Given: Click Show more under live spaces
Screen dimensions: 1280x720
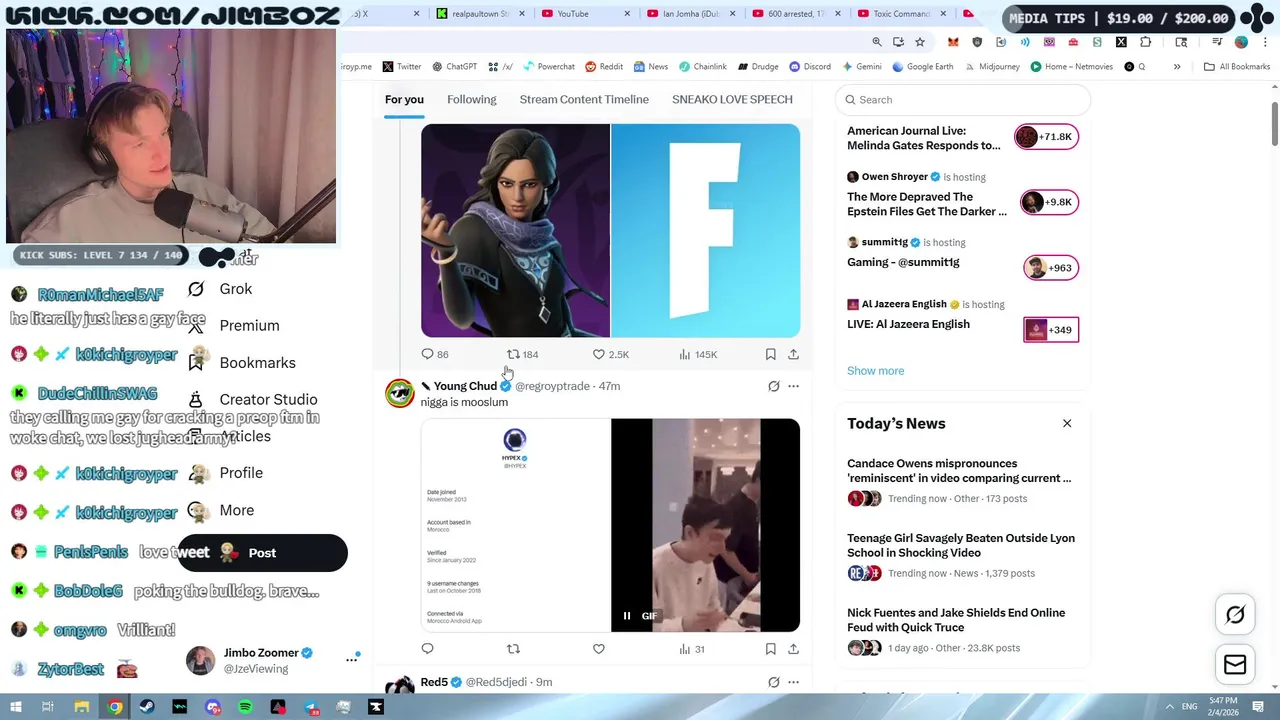Looking at the screenshot, I should coord(875,371).
